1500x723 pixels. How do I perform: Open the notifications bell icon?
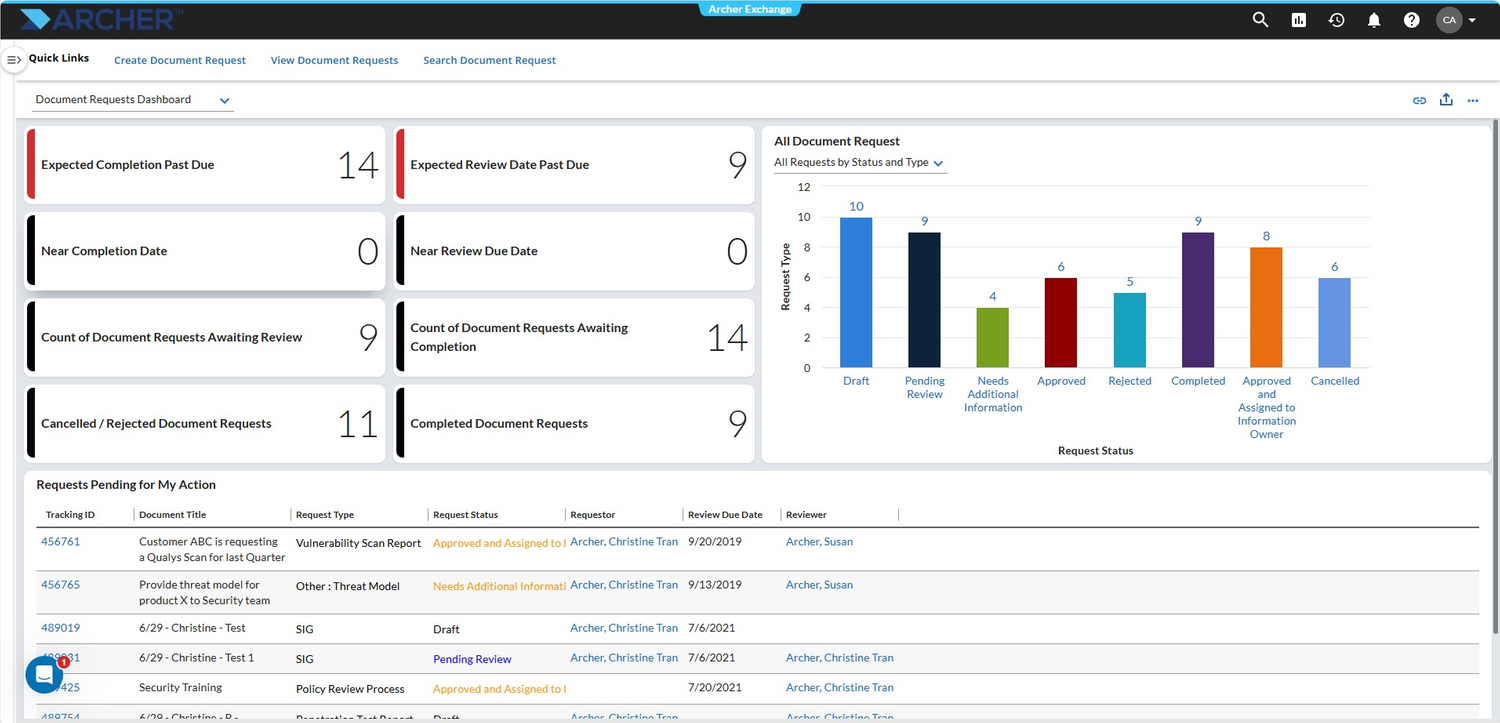click(x=1374, y=19)
